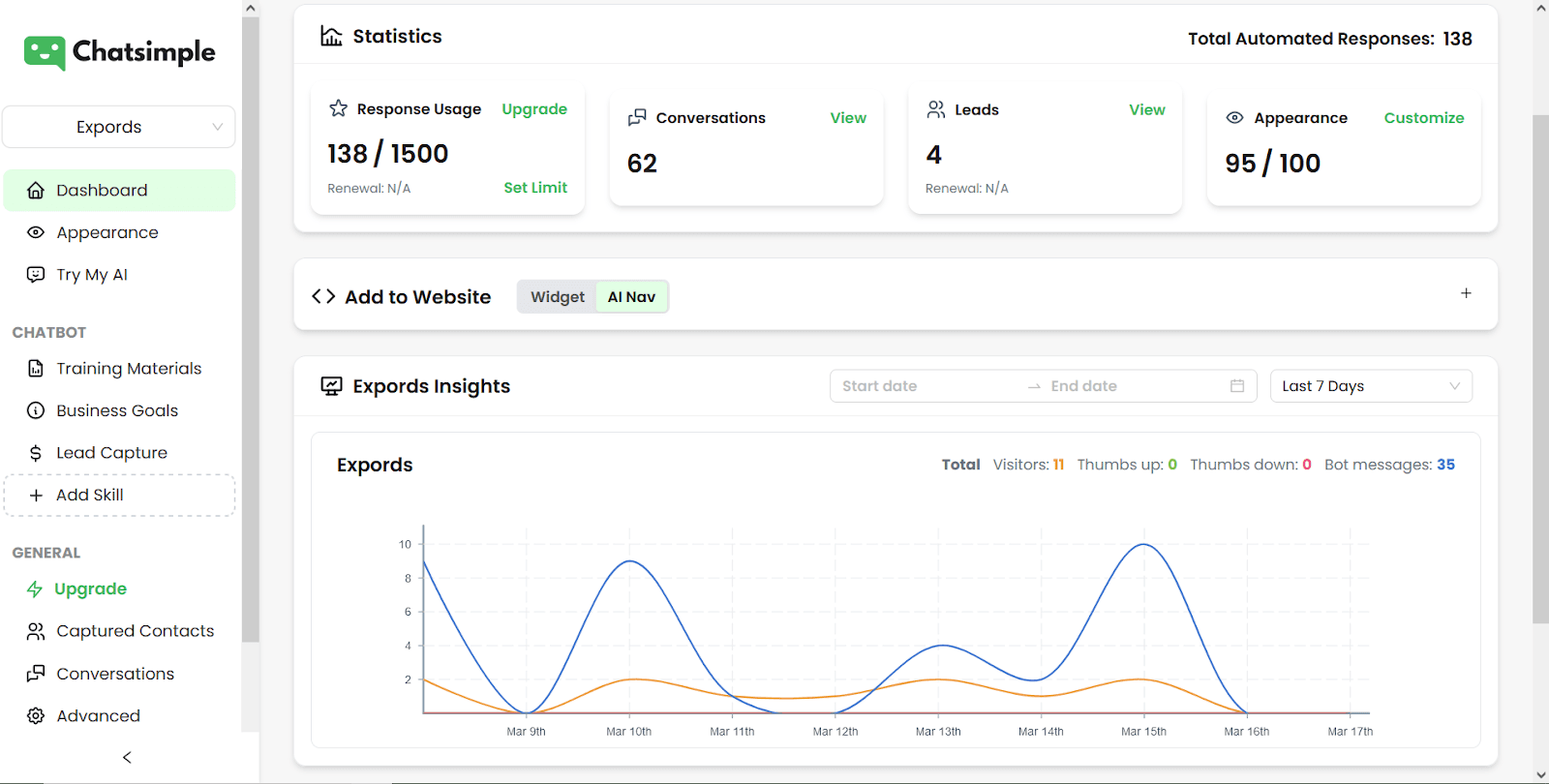Expand the Add to Website section
Viewport: 1549px width, 784px height.
[x=1466, y=293]
